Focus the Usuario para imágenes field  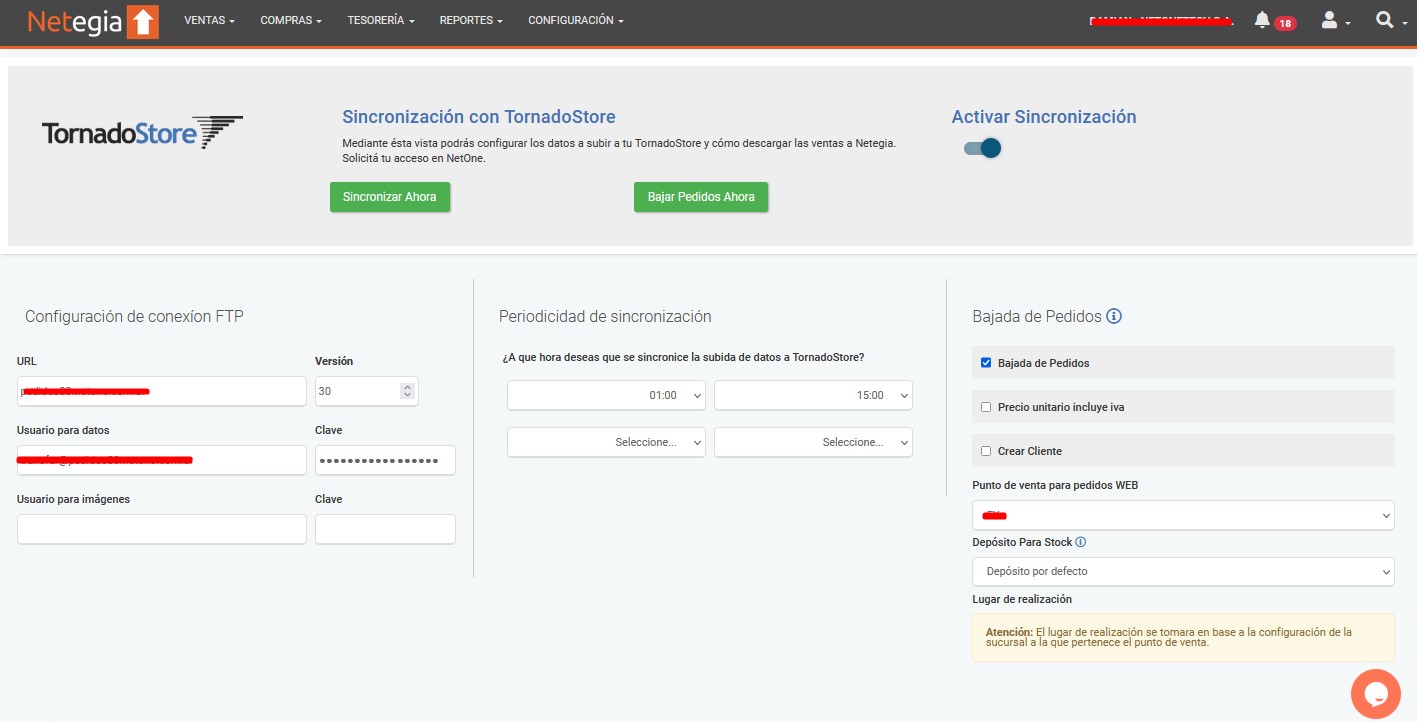coord(162,529)
